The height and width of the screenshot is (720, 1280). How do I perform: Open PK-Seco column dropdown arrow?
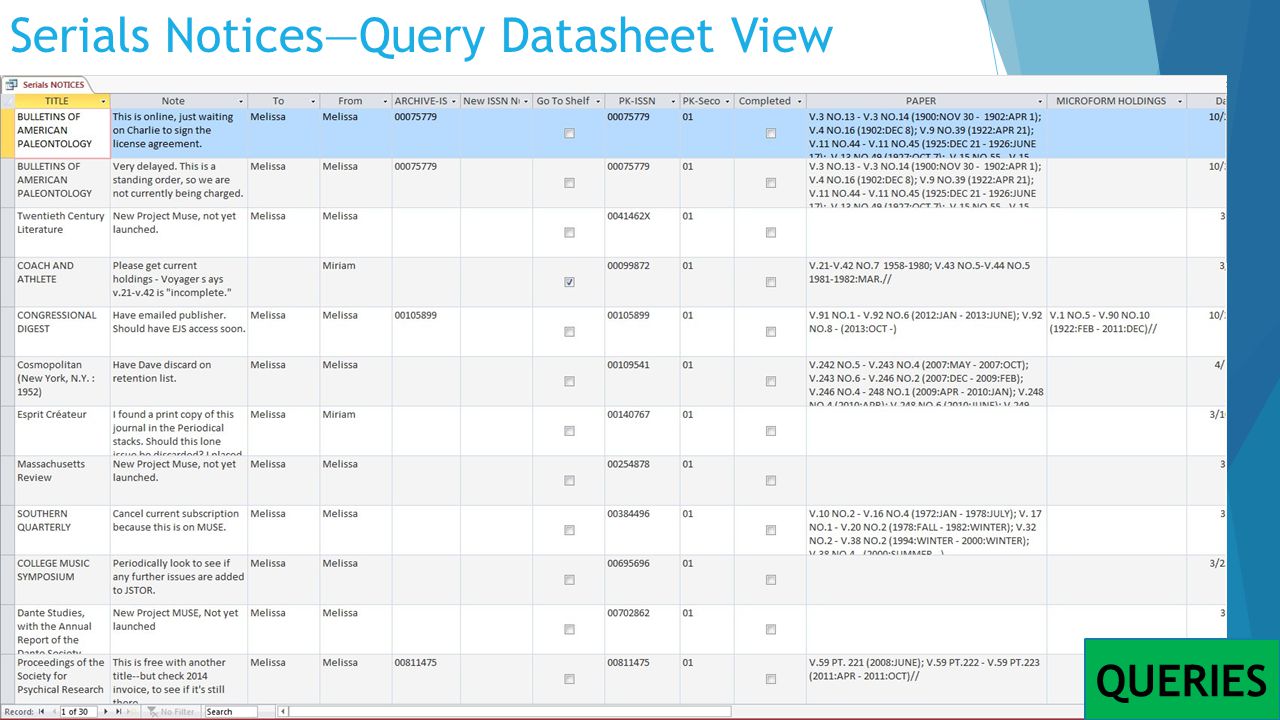pos(727,101)
